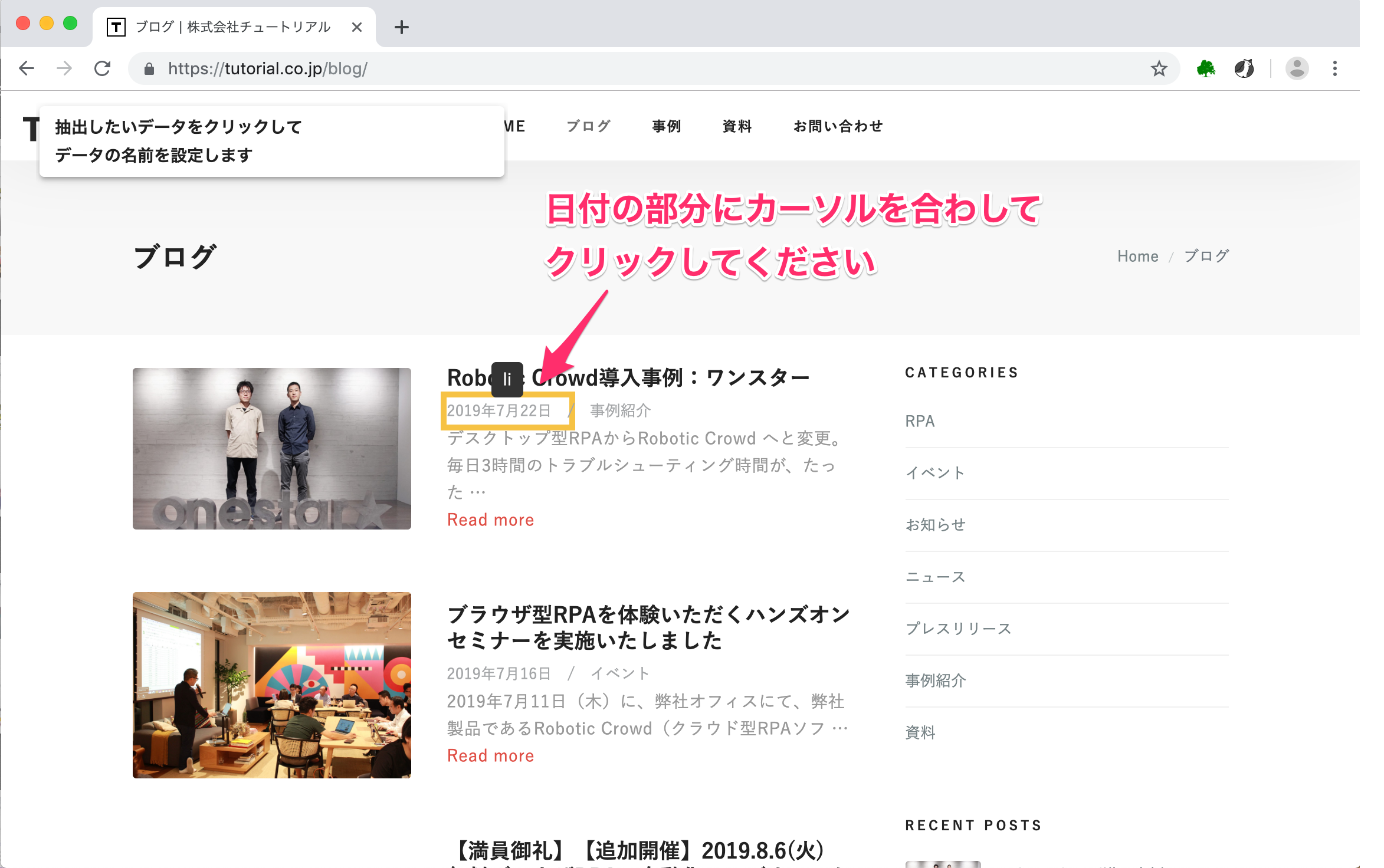The width and height of the screenshot is (1384, 868).
Task: Bookmark page with the star icon
Action: 1159,69
